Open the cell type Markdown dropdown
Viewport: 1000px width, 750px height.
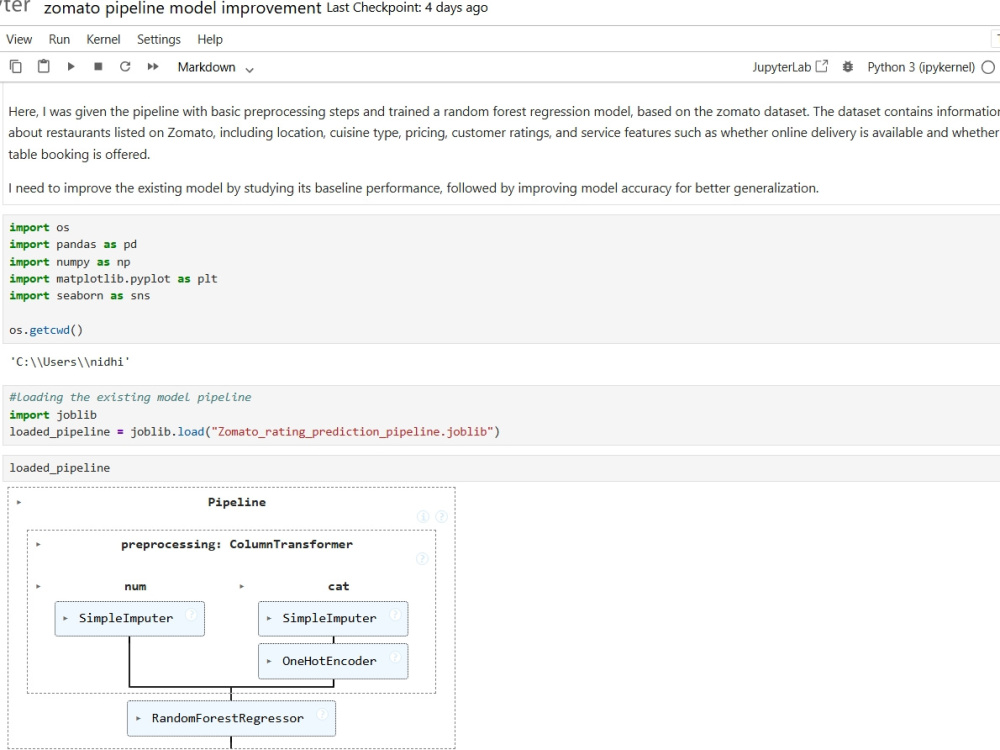[x=216, y=67]
